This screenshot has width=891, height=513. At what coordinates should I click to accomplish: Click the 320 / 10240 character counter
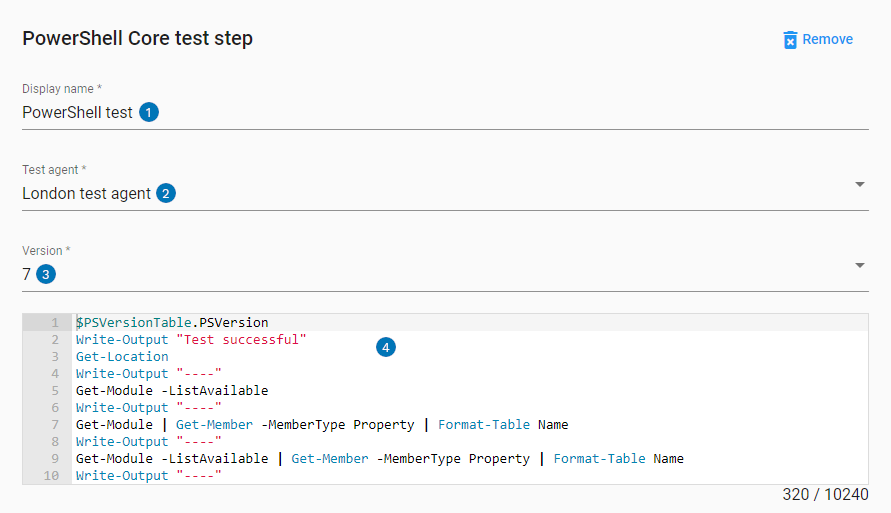pyautogui.click(x=826, y=495)
